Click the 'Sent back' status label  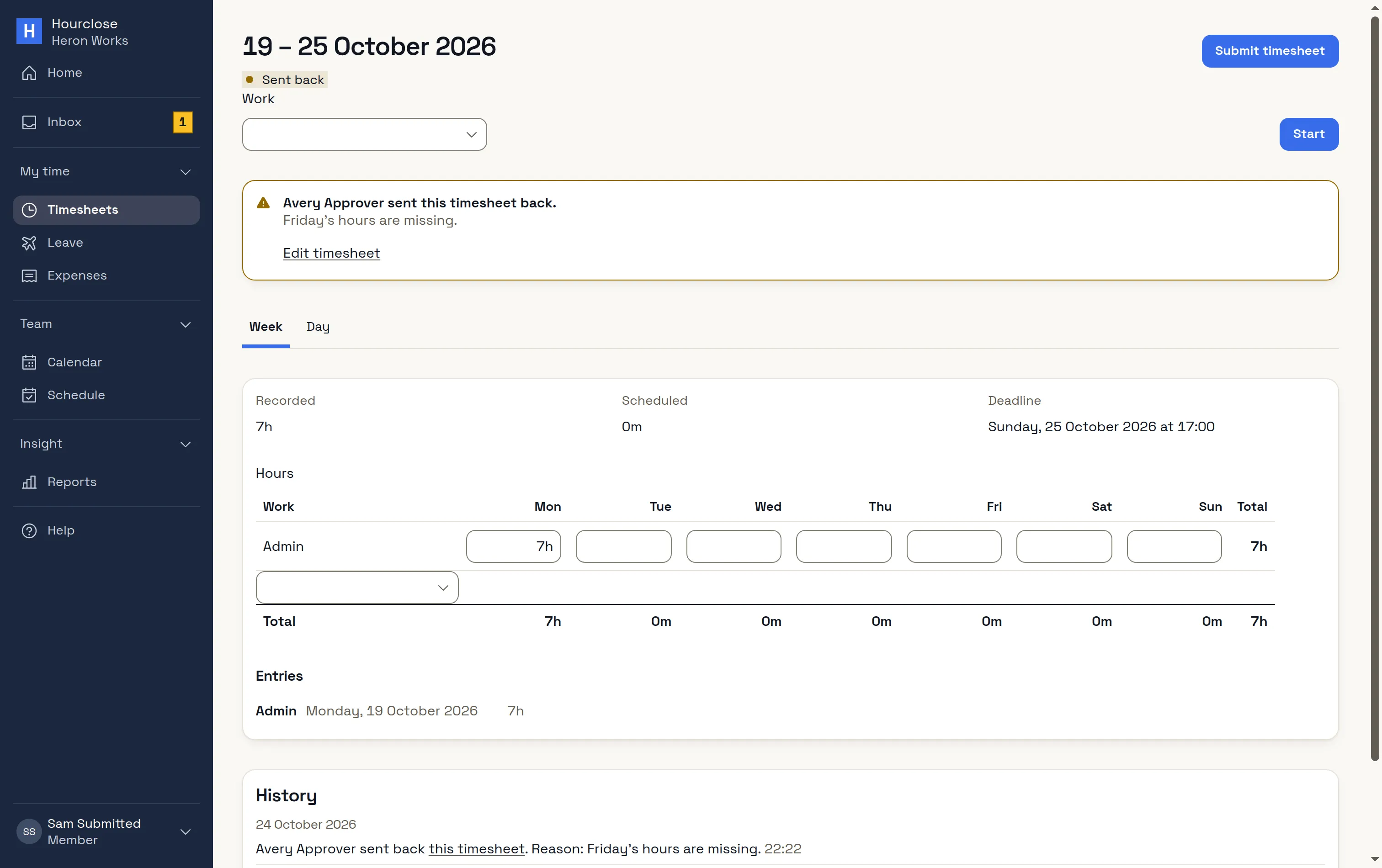[285, 80]
